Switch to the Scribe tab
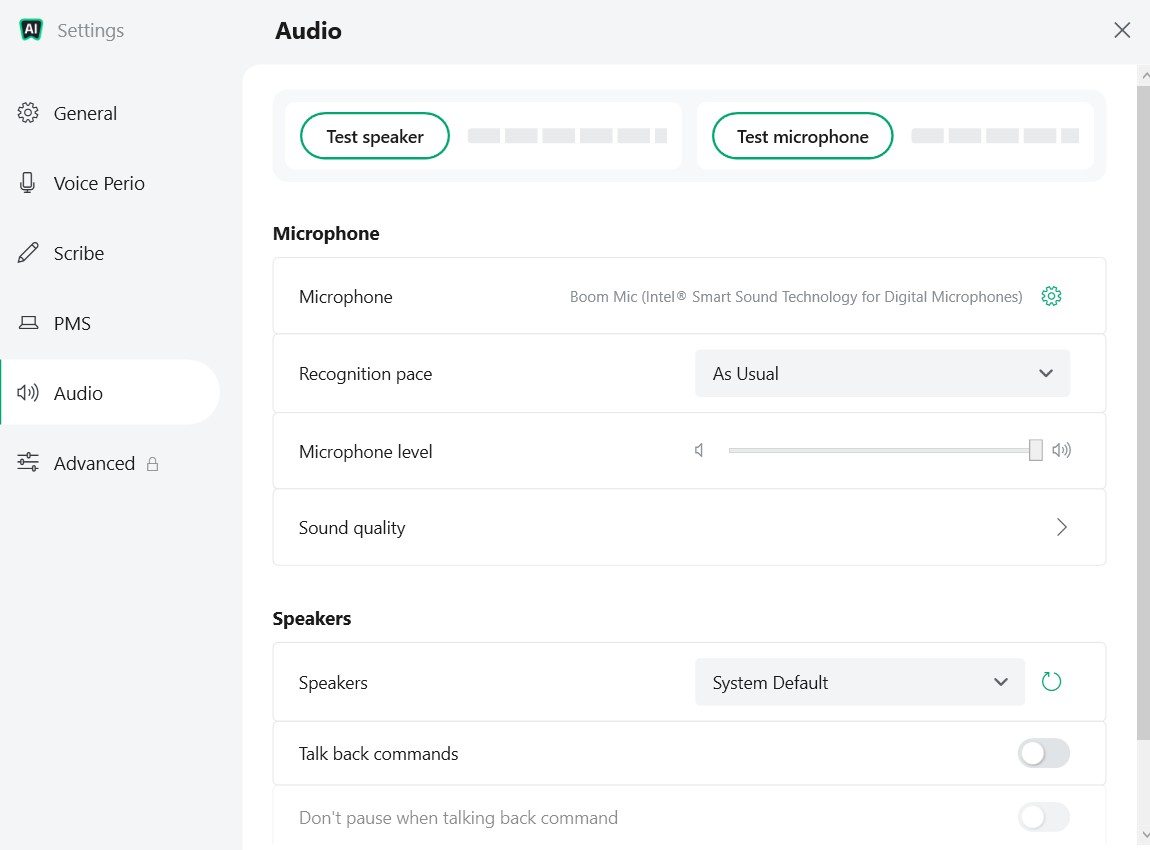This screenshot has height=850, width=1150. click(x=110, y=253)
